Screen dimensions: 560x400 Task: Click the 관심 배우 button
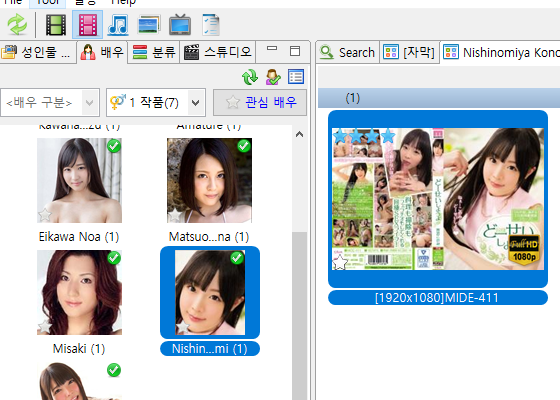tap(260, 102)
